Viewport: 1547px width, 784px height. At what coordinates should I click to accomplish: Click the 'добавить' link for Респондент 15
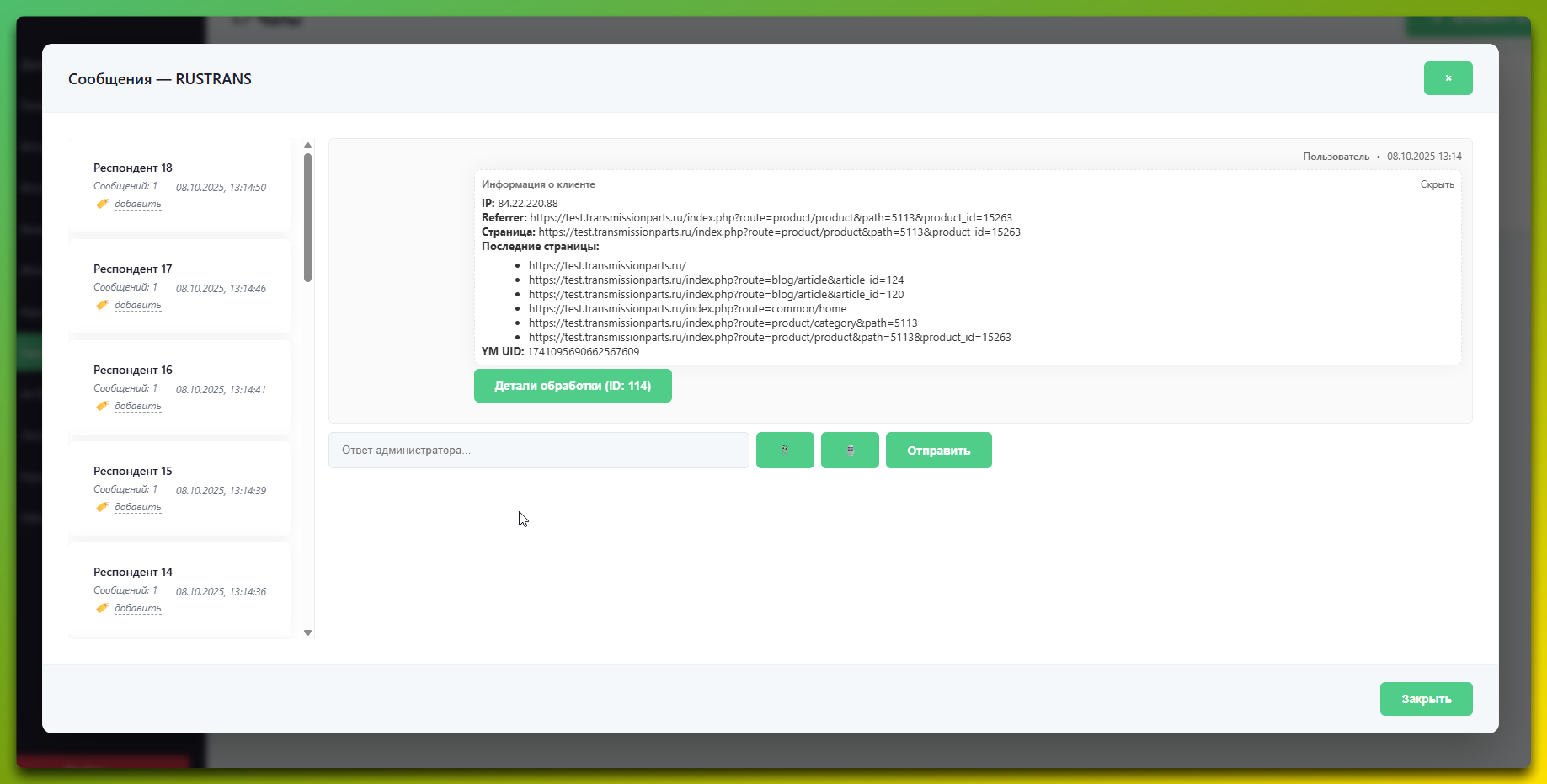click(137, 507)
